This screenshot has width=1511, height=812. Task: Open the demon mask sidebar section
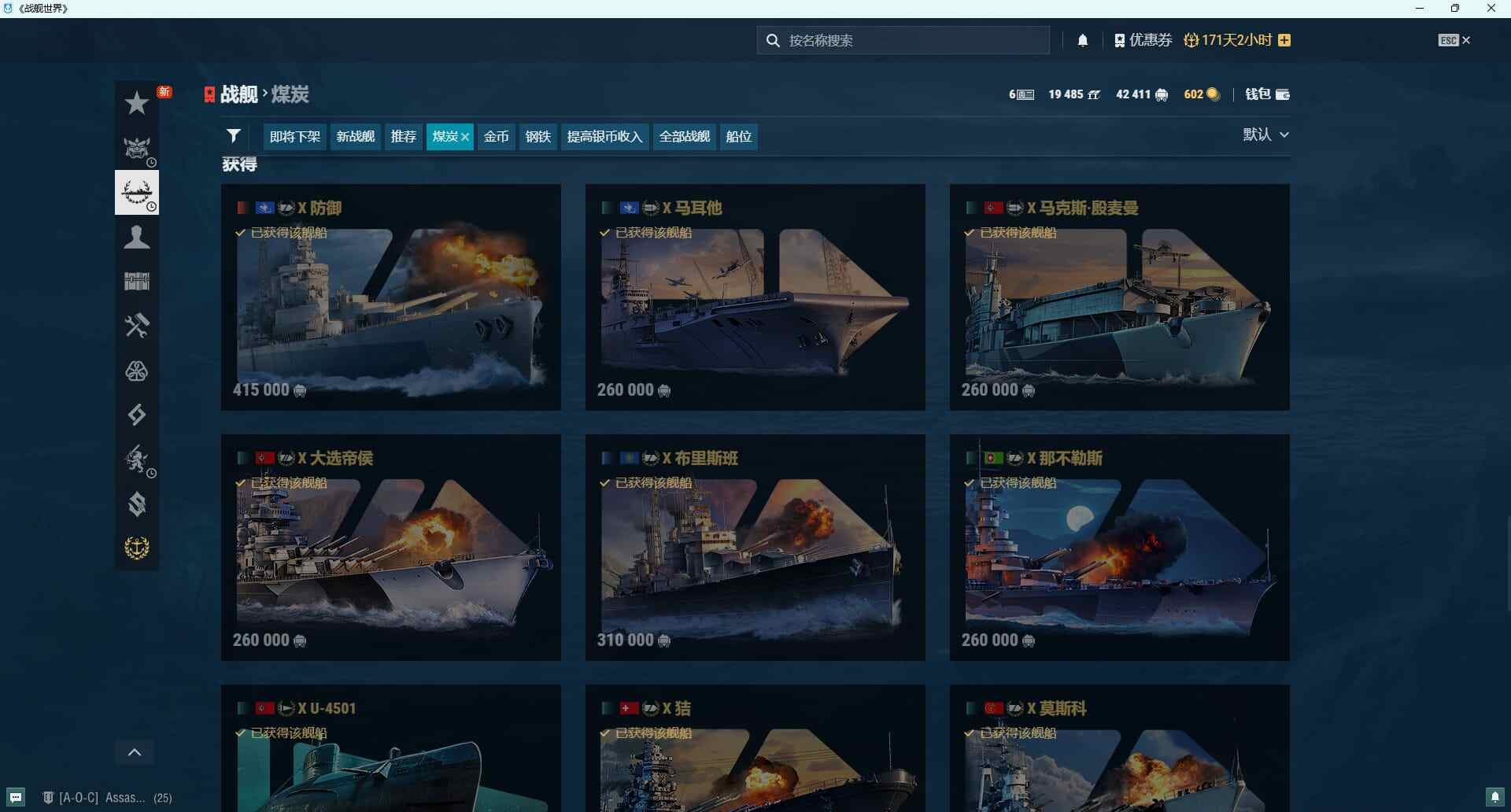pos(137,148)
